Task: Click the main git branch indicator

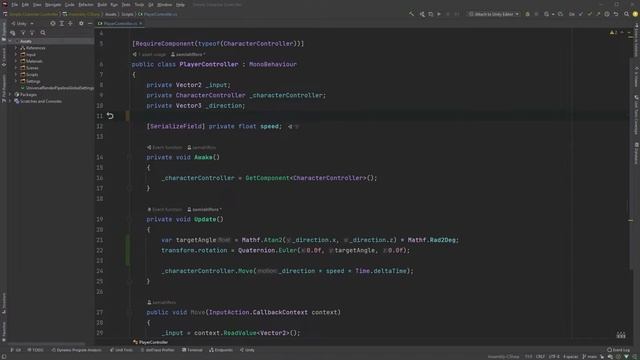Action: (x=589, y=357)
